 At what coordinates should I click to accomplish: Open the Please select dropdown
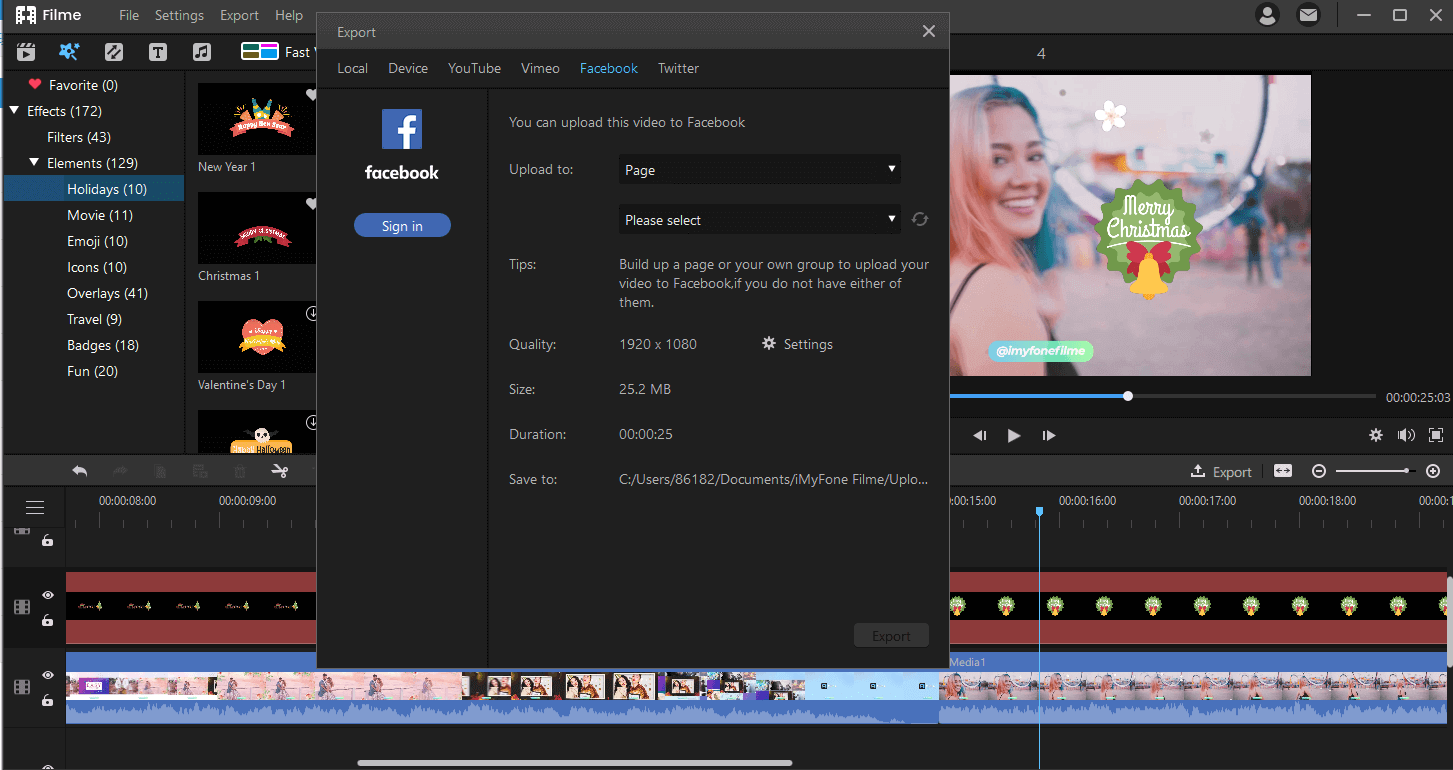pyautogui.click(x=759, y=219)
